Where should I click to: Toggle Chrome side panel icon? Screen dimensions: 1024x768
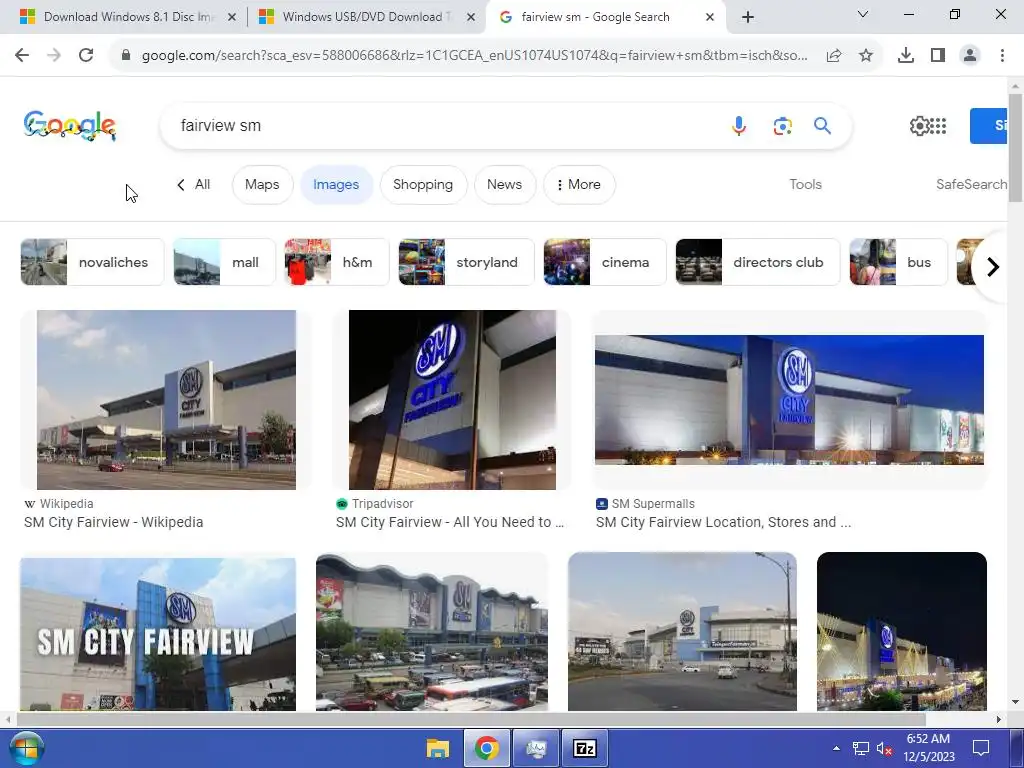[x=938, y=56]
